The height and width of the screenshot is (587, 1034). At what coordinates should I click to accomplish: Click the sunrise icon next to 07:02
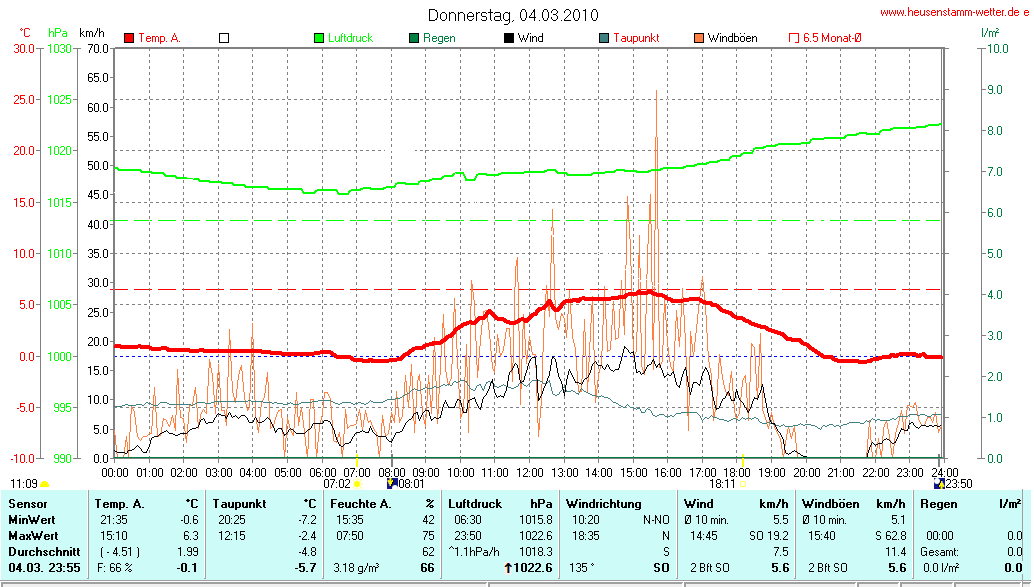click(x=357, y=484)
